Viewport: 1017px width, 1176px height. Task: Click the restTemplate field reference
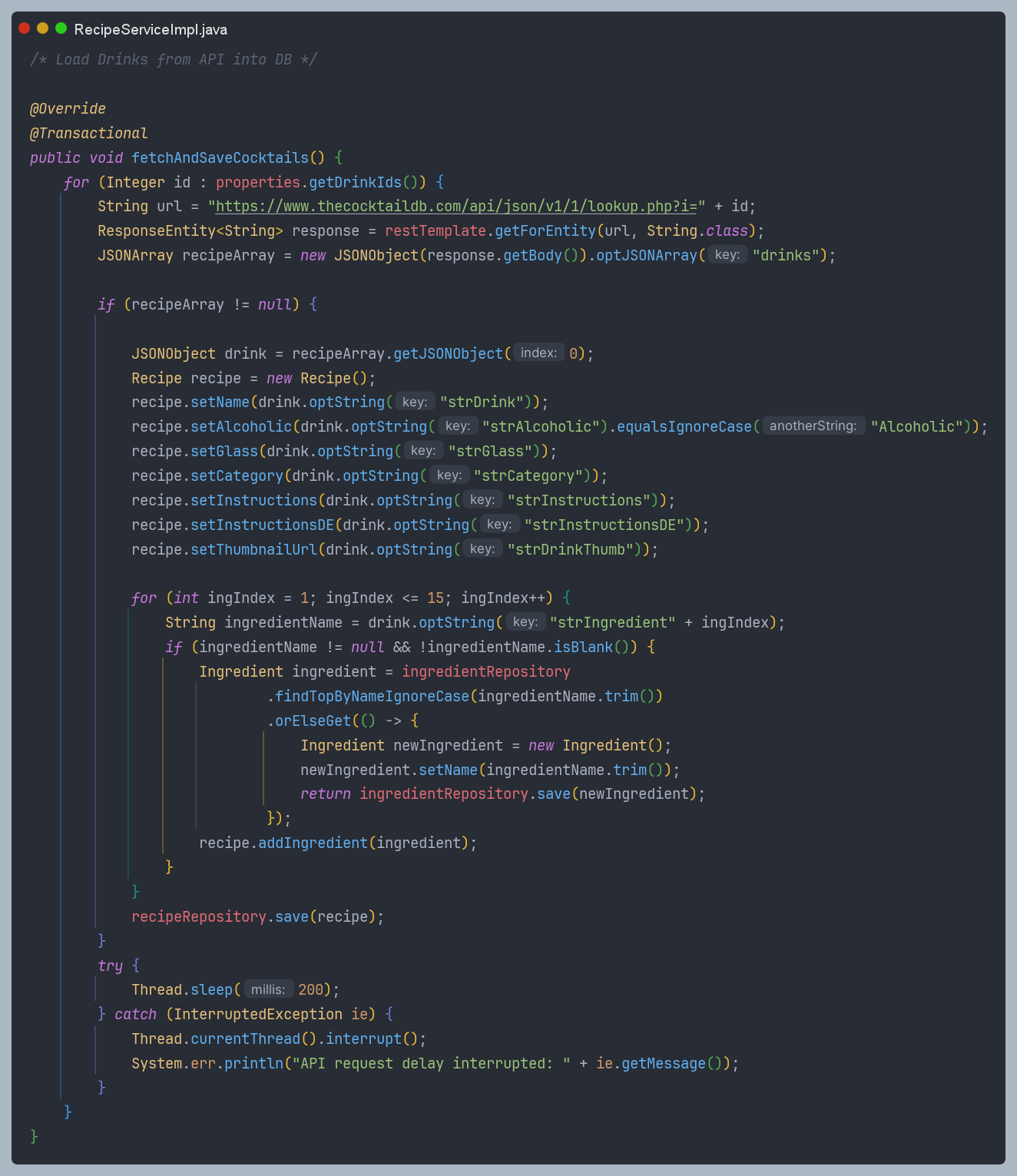[x=436, y=230]
